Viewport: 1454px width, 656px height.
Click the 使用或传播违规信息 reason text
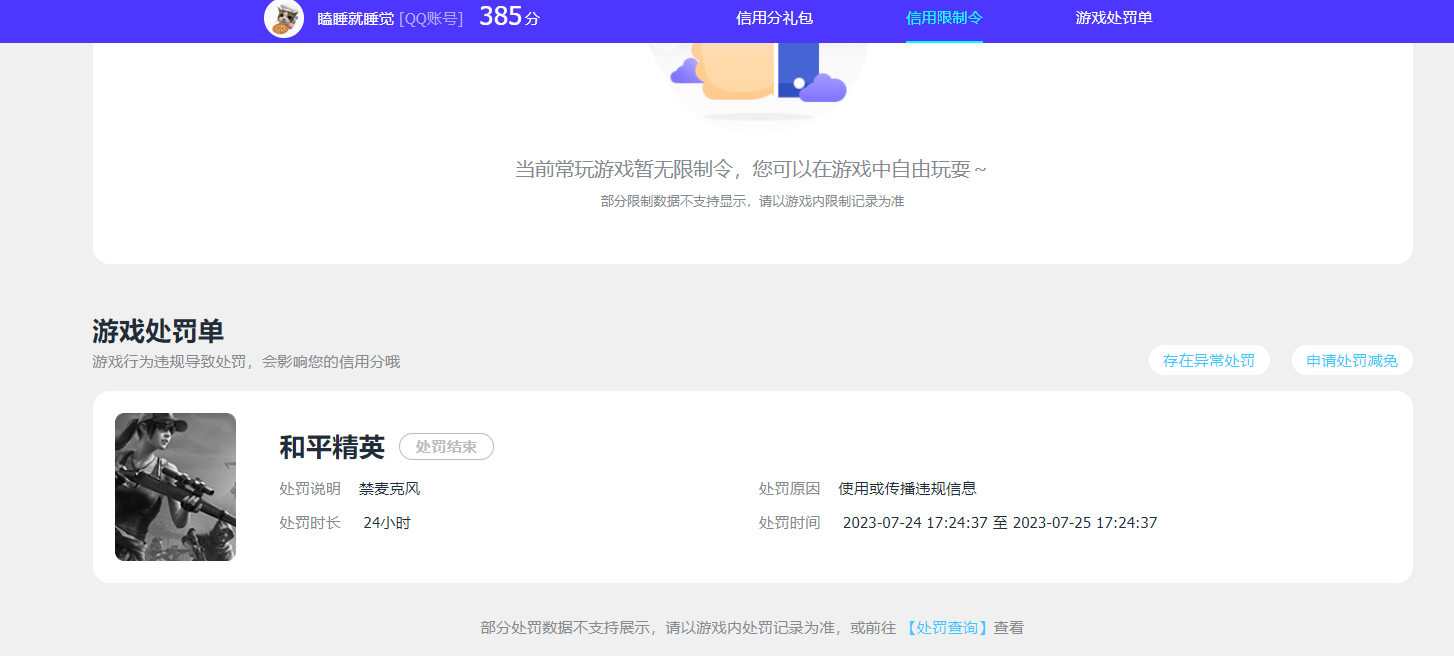(906, 488)
